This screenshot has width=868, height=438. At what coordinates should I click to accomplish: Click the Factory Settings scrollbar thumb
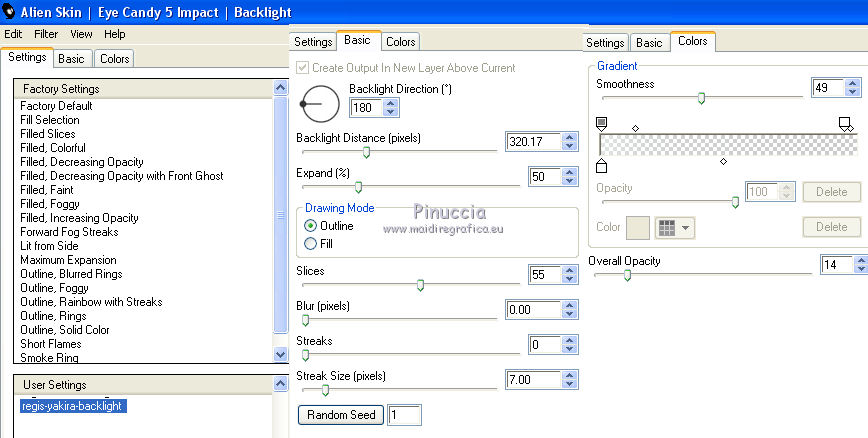click(x=280, y=215)
